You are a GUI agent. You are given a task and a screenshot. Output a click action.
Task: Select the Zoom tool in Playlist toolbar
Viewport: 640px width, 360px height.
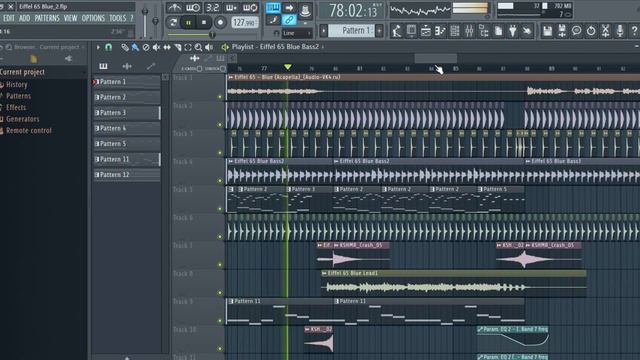click(198, 47)
